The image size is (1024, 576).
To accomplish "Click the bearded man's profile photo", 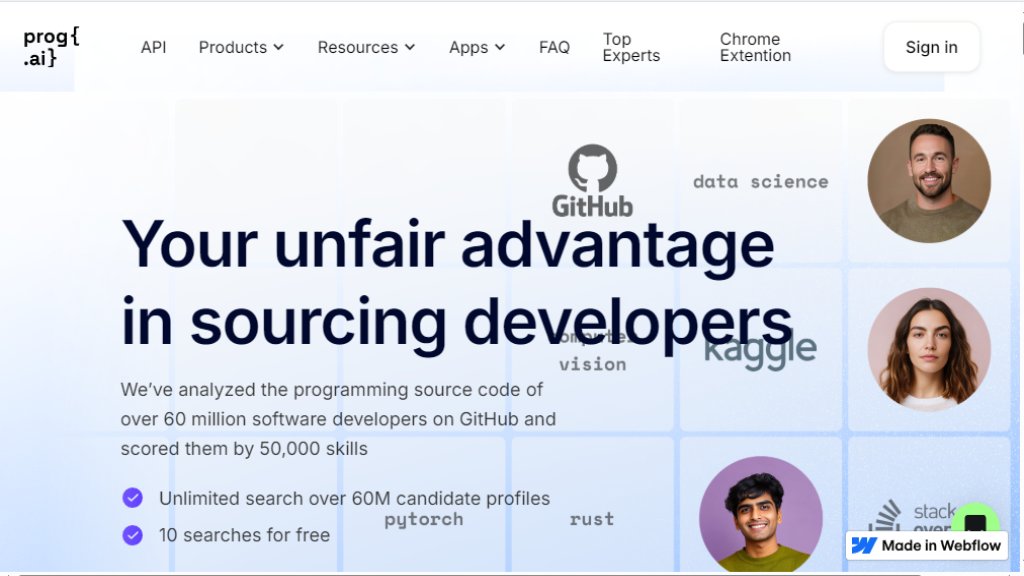I will 929,181.
